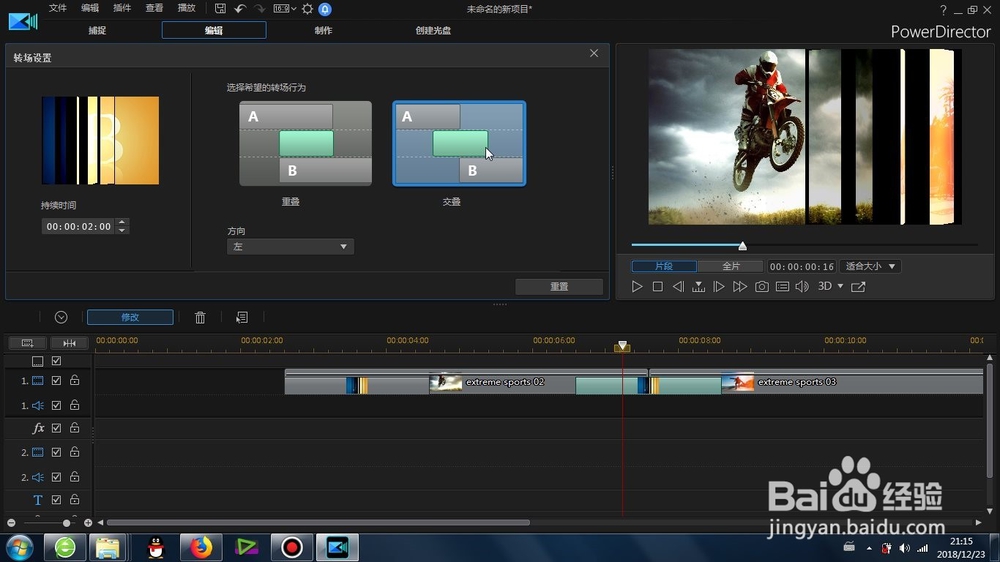Click the transition preview thumbnail
This screenshot has width=1000, height=562.
point(100,140)
